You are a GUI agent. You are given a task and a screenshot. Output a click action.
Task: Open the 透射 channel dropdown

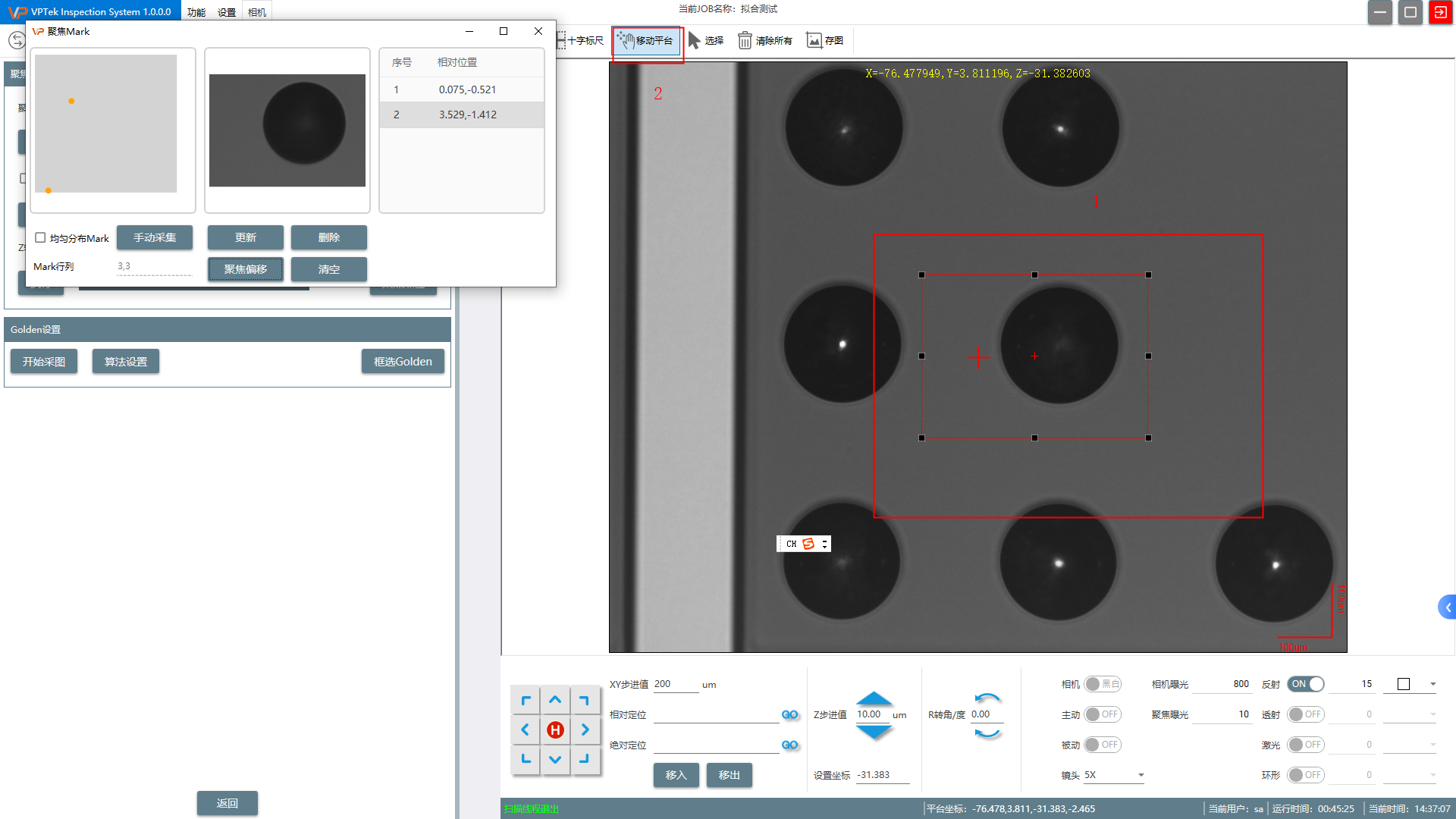pos(1410,714)
